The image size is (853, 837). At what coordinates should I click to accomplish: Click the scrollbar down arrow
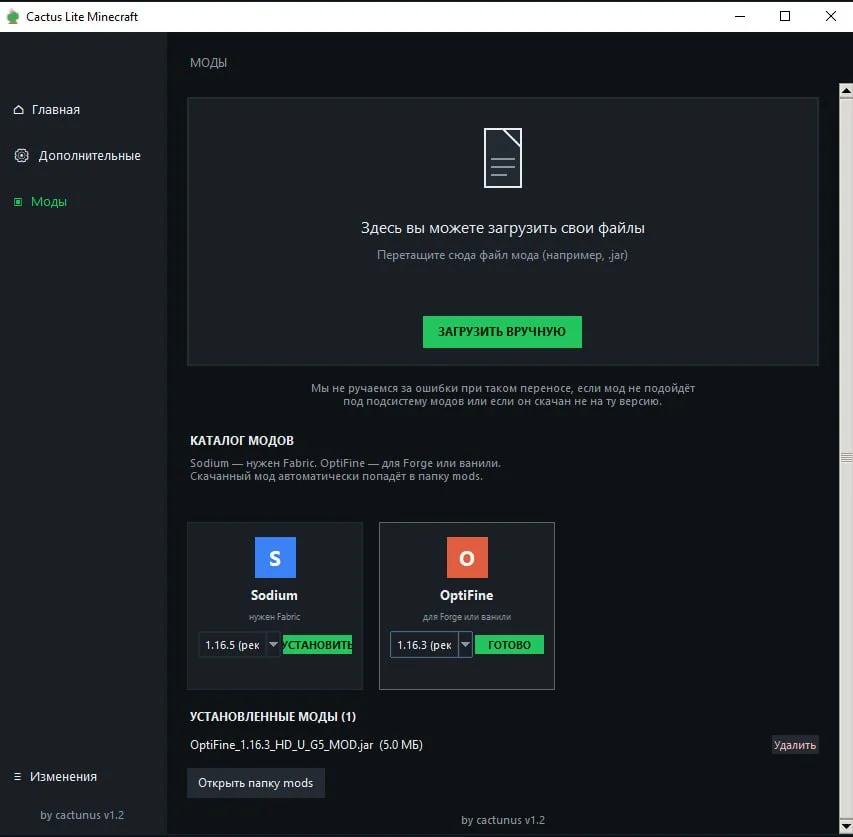tap(846, 827)
